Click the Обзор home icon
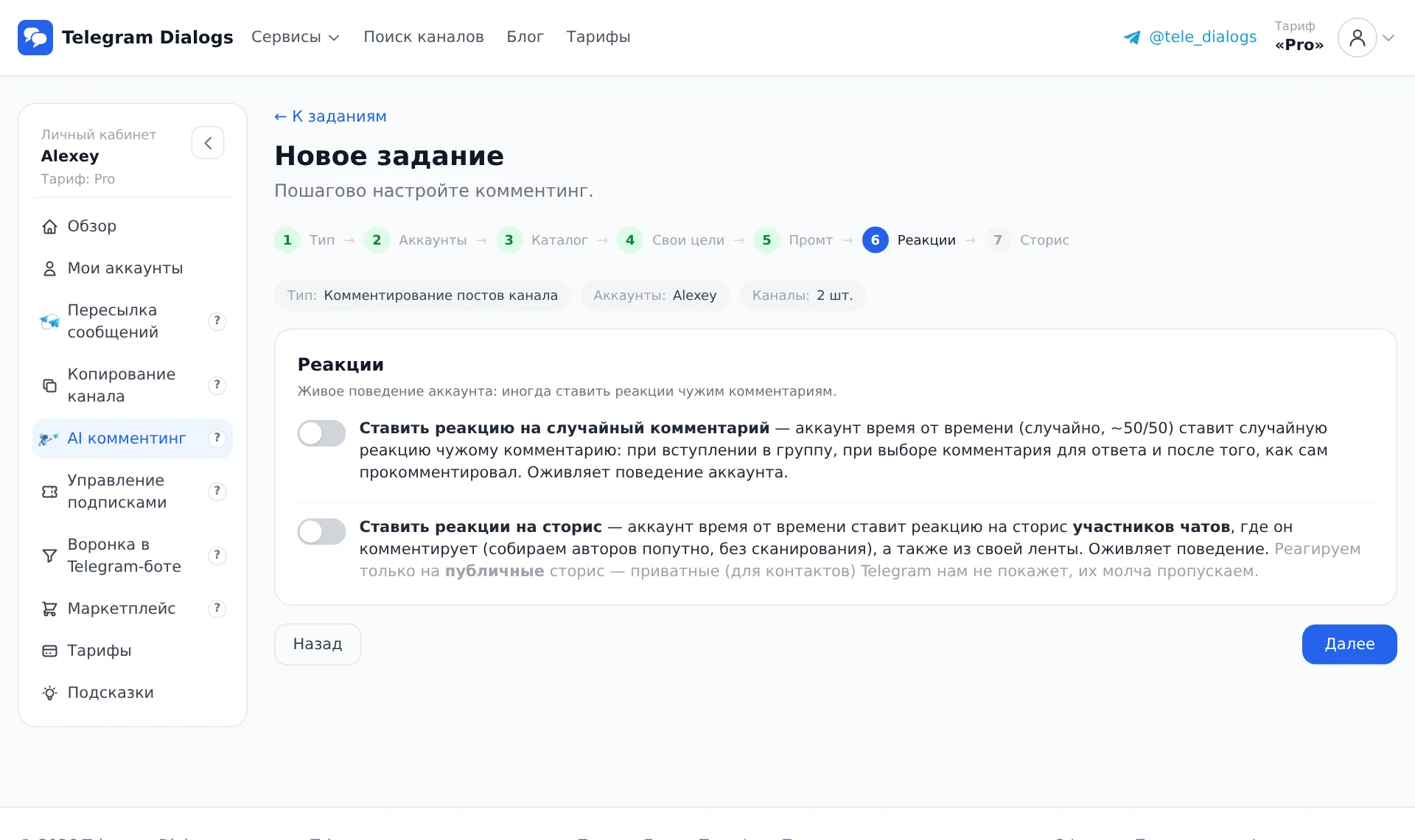The image size is (1415, 840). coord(49,227)
